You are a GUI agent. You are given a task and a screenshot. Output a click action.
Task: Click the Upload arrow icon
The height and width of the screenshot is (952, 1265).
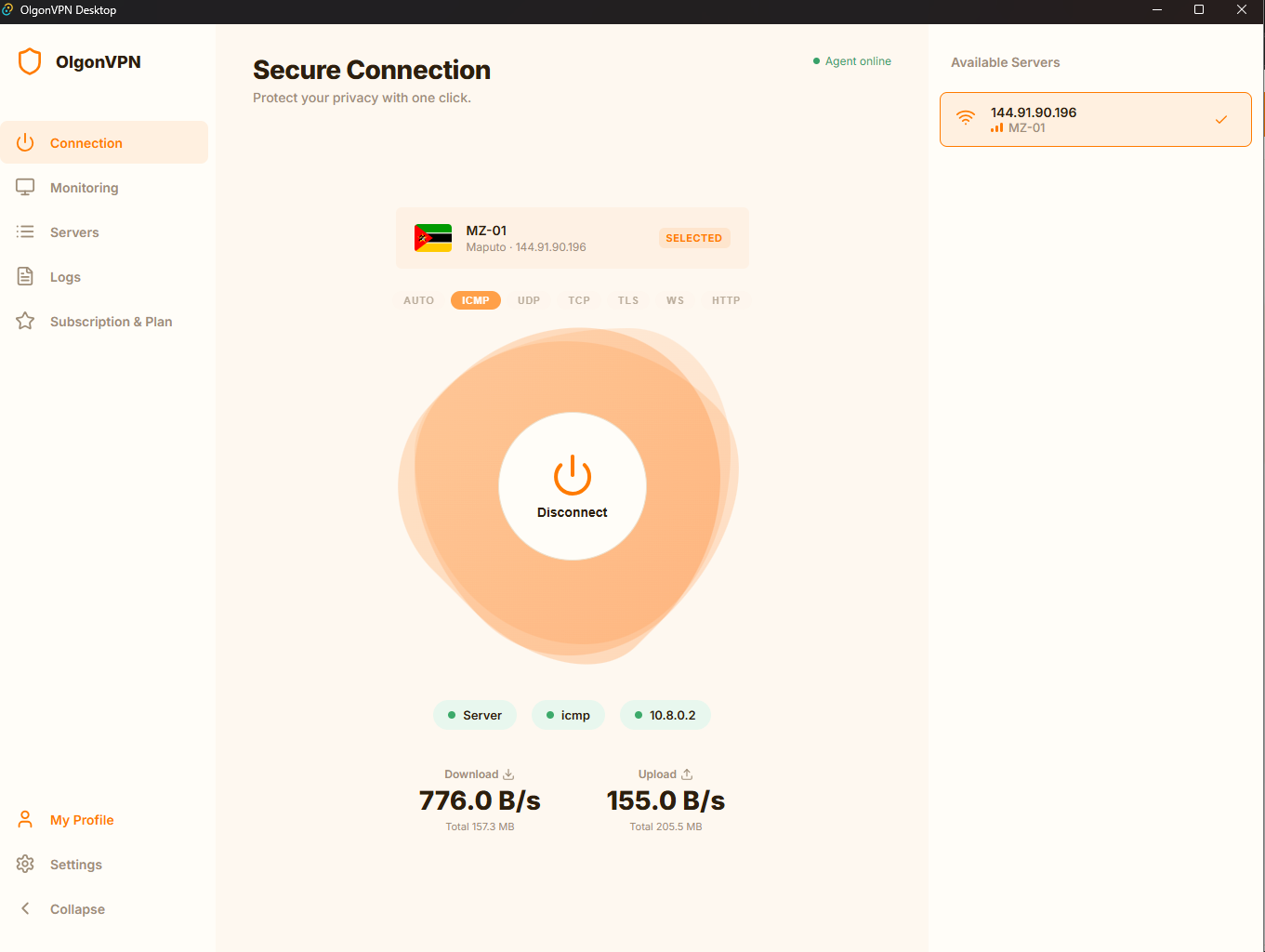687,774
